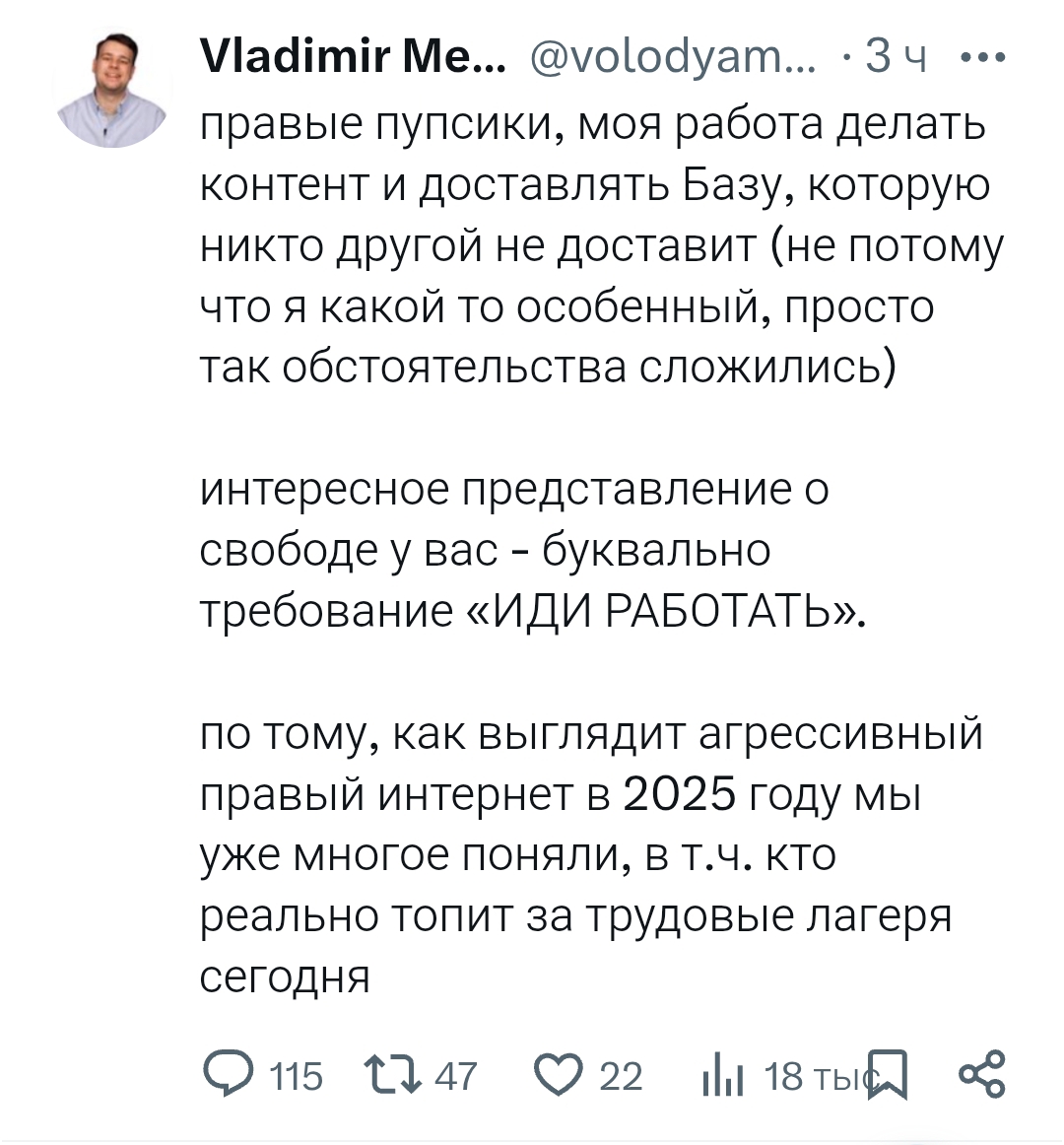Image resolution: width=1064 pixels, height=1145 pixels.
Task: Repost the tweet using the retweet icon
Action: pyautogui.click(x=391, y=1075)
